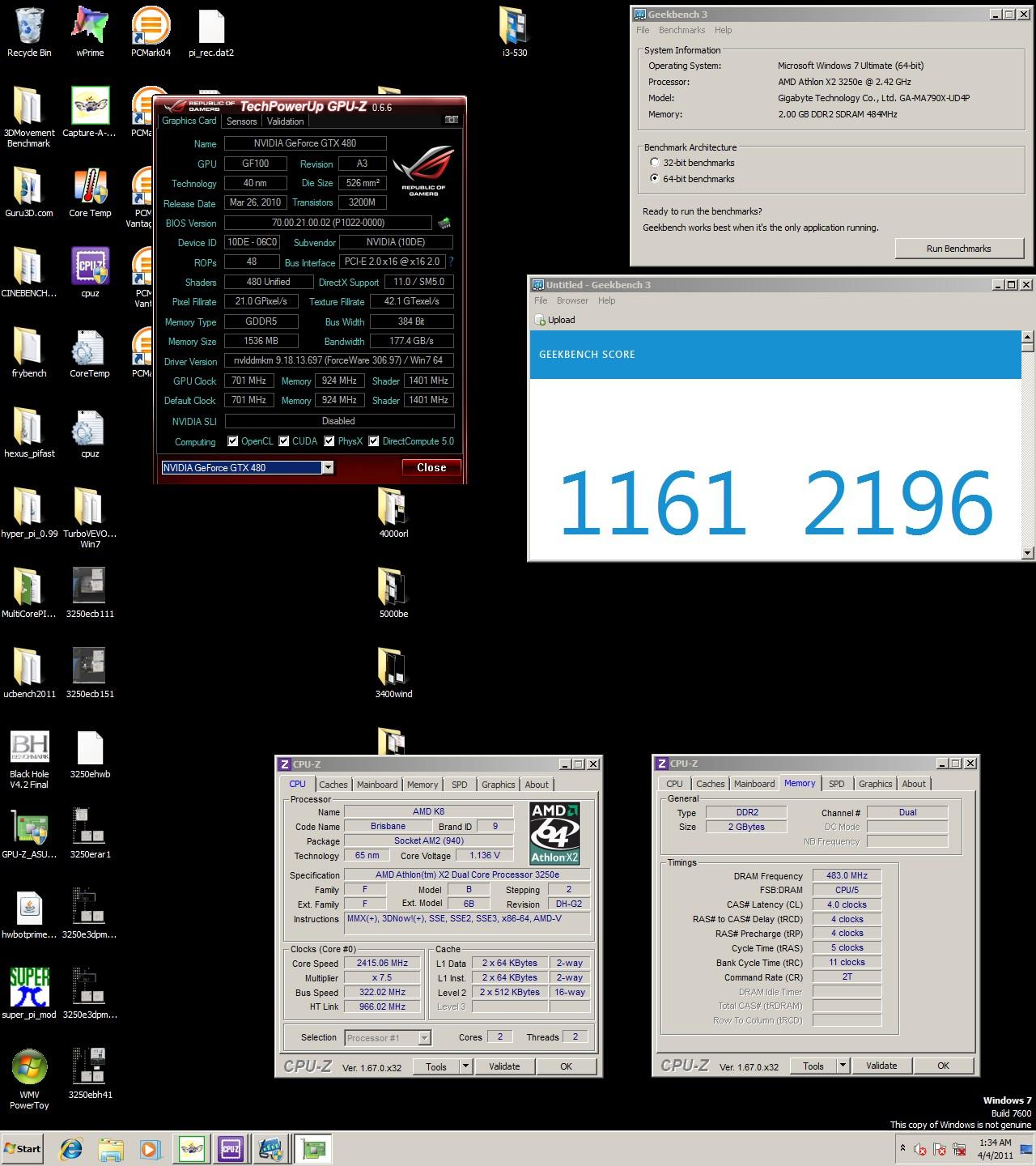Select the frybench folder icon
1036x1166 pixels.
click(29, 352)
